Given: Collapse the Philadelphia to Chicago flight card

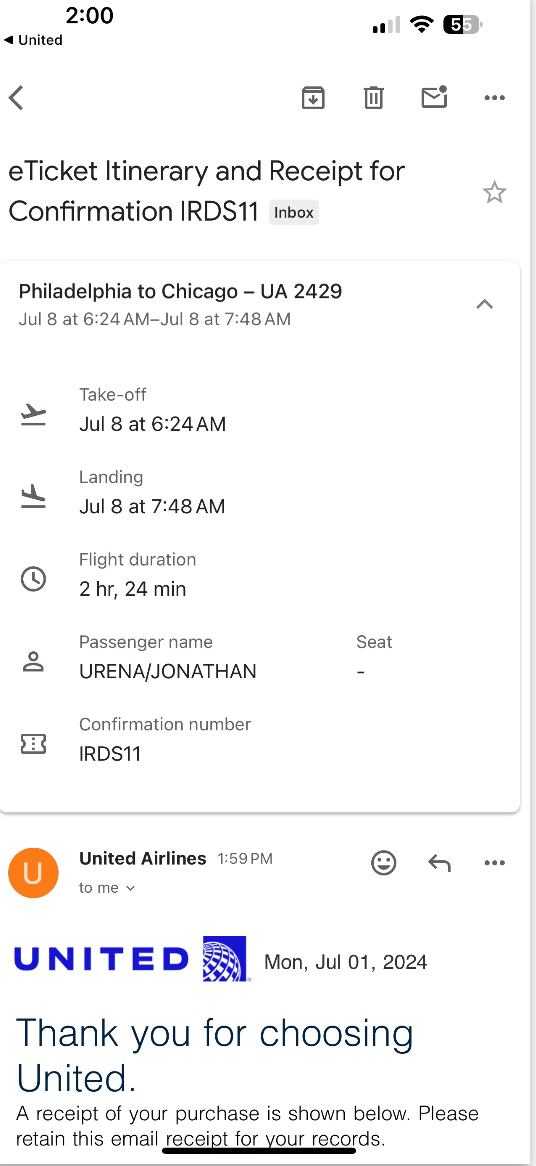Looking at the screenshot, I should (485, 303).
